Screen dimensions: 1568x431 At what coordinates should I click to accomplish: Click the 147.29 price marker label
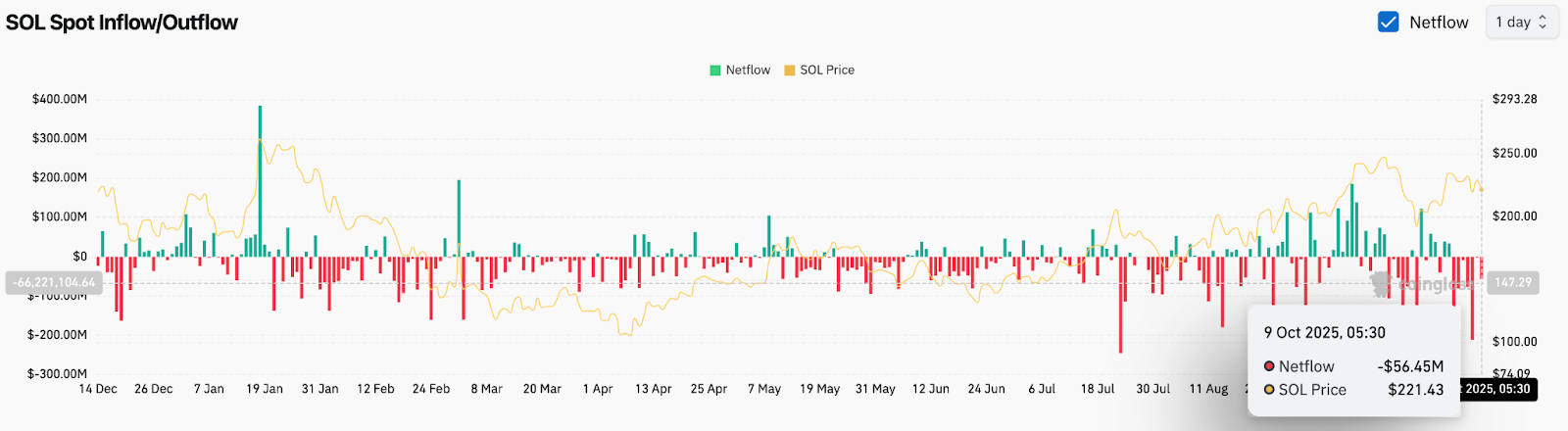click(1512, 283)
